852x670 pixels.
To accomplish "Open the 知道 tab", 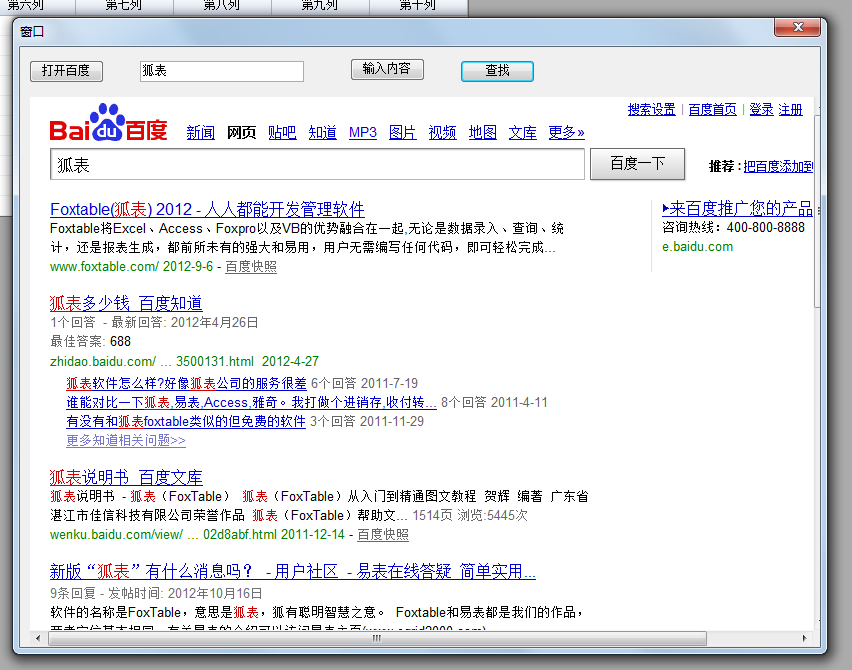I will point(322,133).
